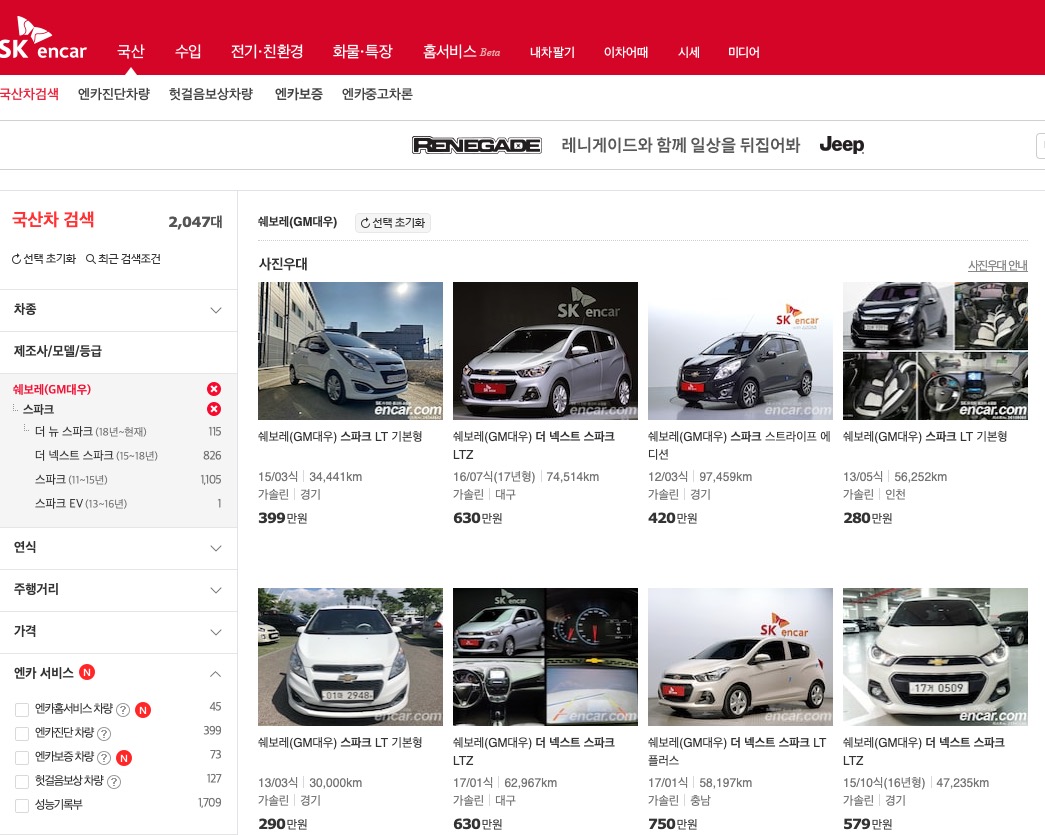Select 스파크 EV (13~16년) model
Viewport: 1045px width, 835px height.
click(81, 504)
